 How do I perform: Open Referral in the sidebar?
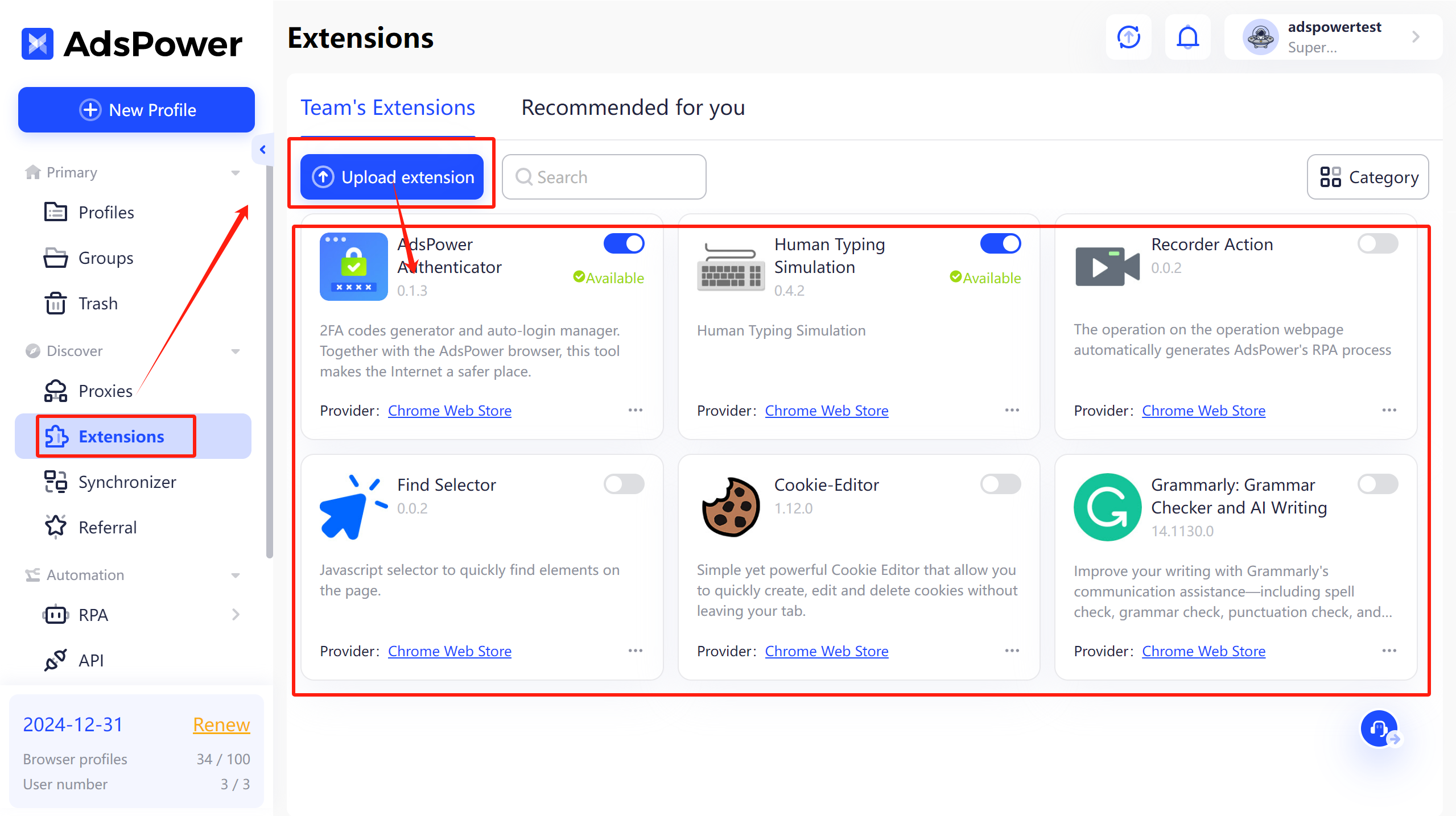point(133,527)
